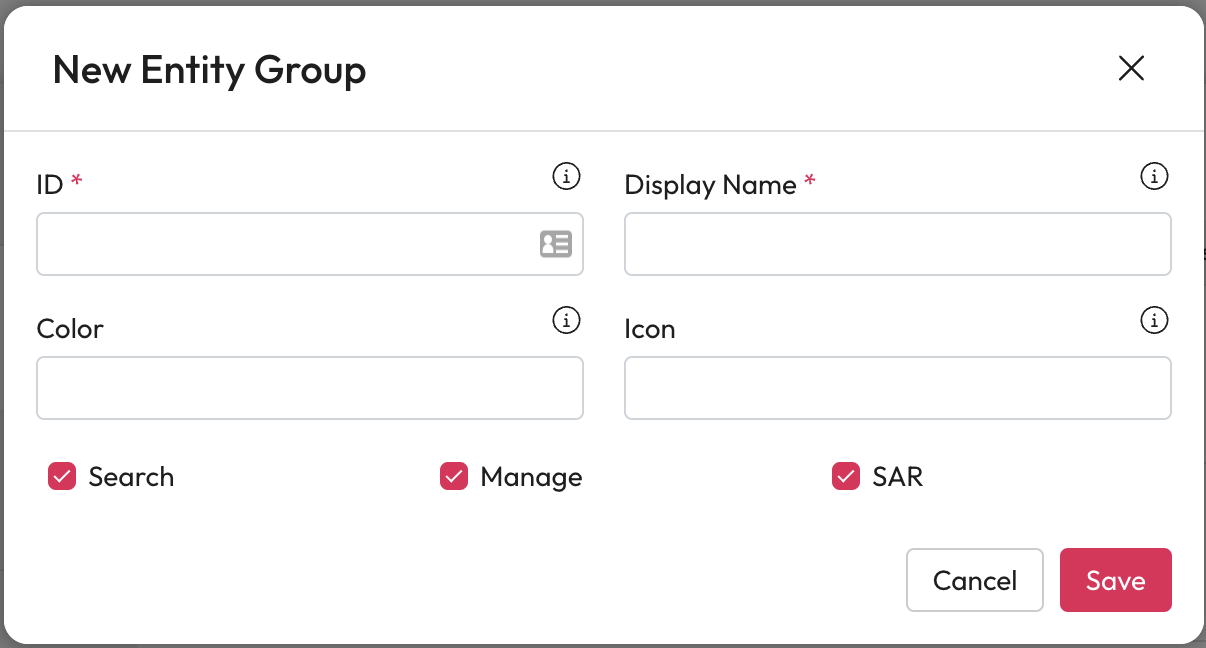Close the New Entity Group dialog with X
Image resolution: width=1206 pixels, height=648 pixels.
(x=1131, y=68)
